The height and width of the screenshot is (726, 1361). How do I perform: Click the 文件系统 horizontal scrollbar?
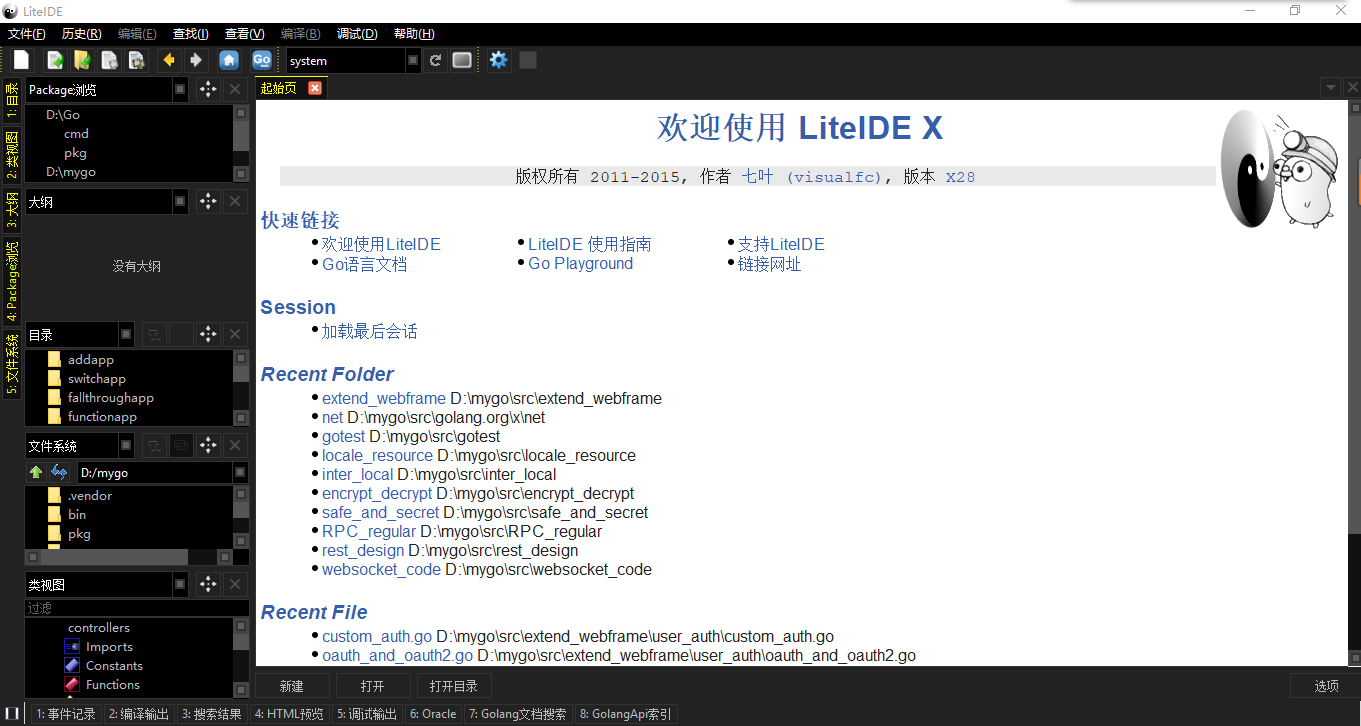[x=130, y=556]
